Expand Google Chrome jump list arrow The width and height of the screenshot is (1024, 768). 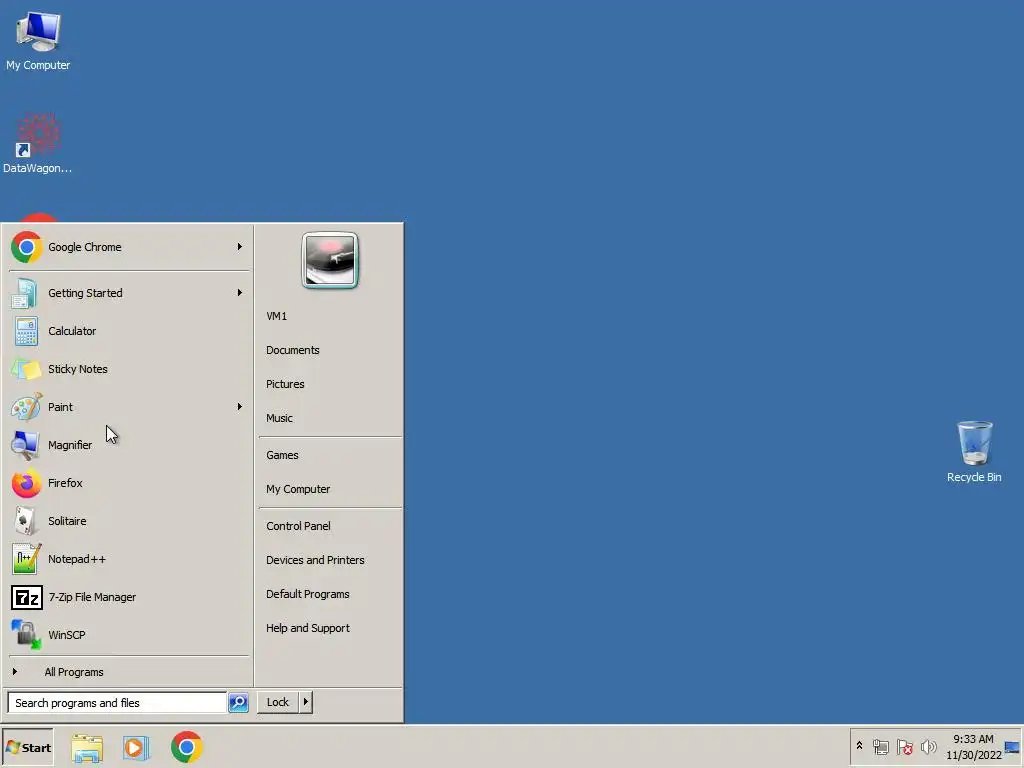(240, 247)
